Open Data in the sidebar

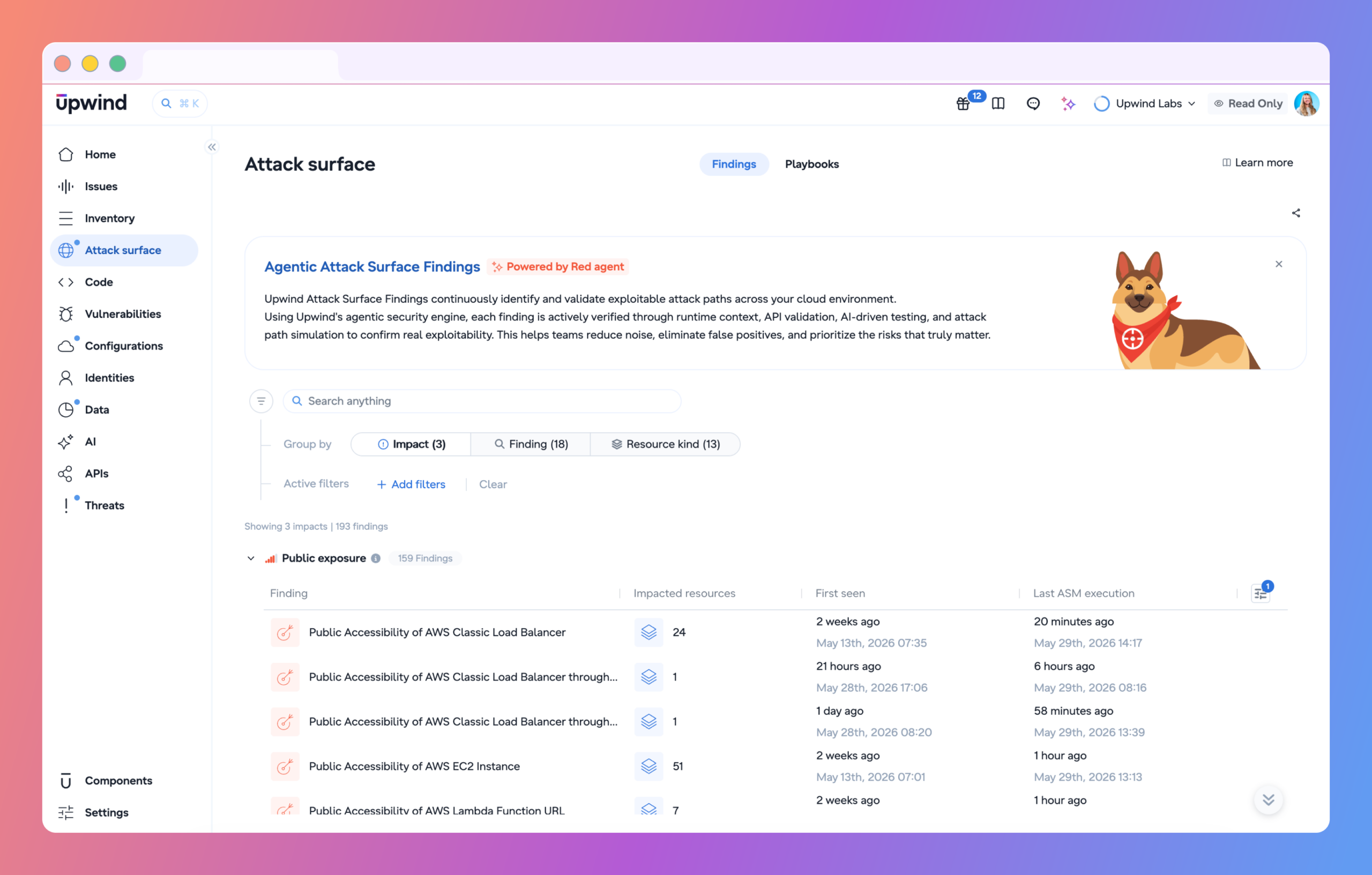click(x=124, y=409)
